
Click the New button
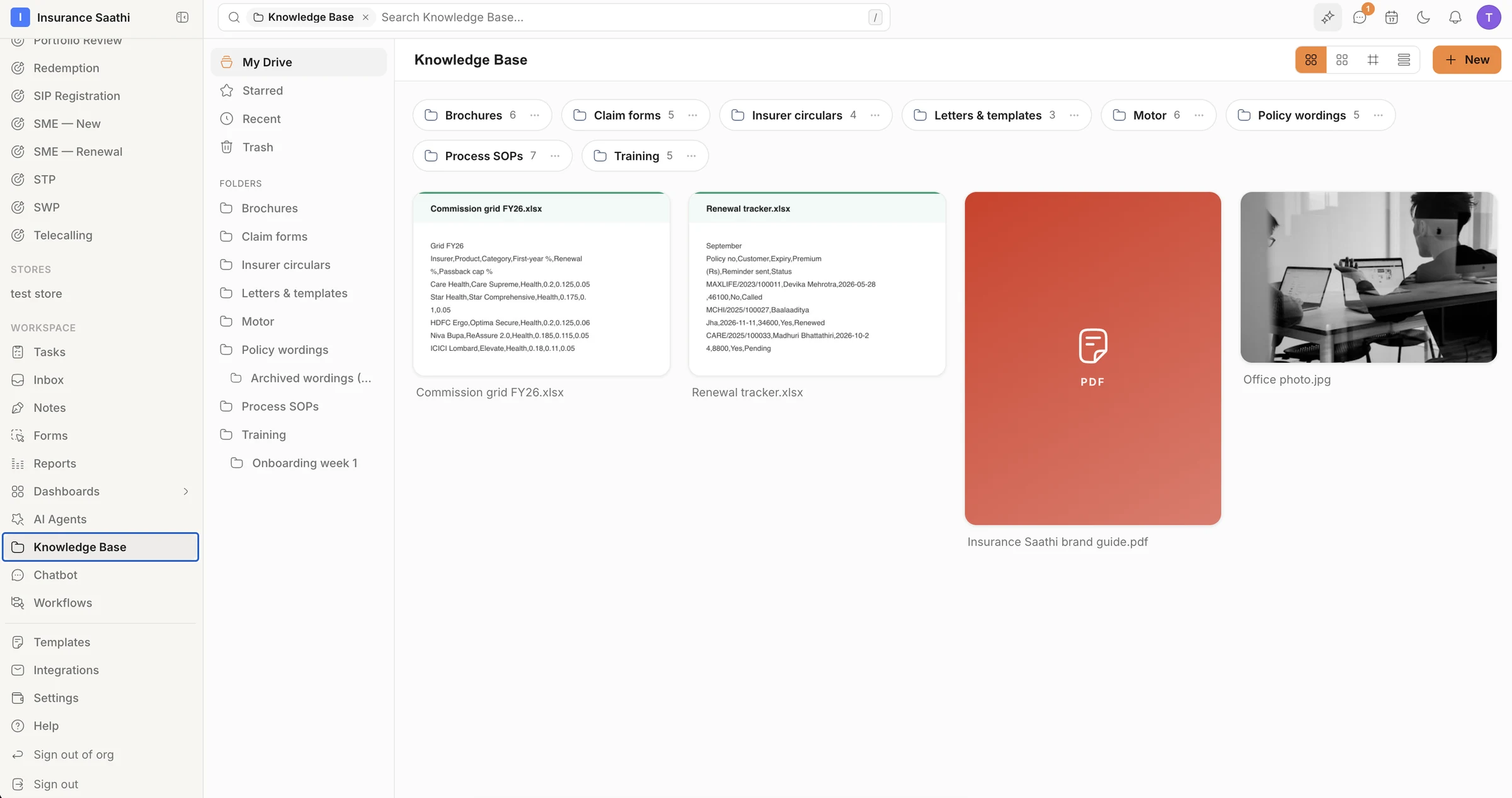[x=1467, y=60]
